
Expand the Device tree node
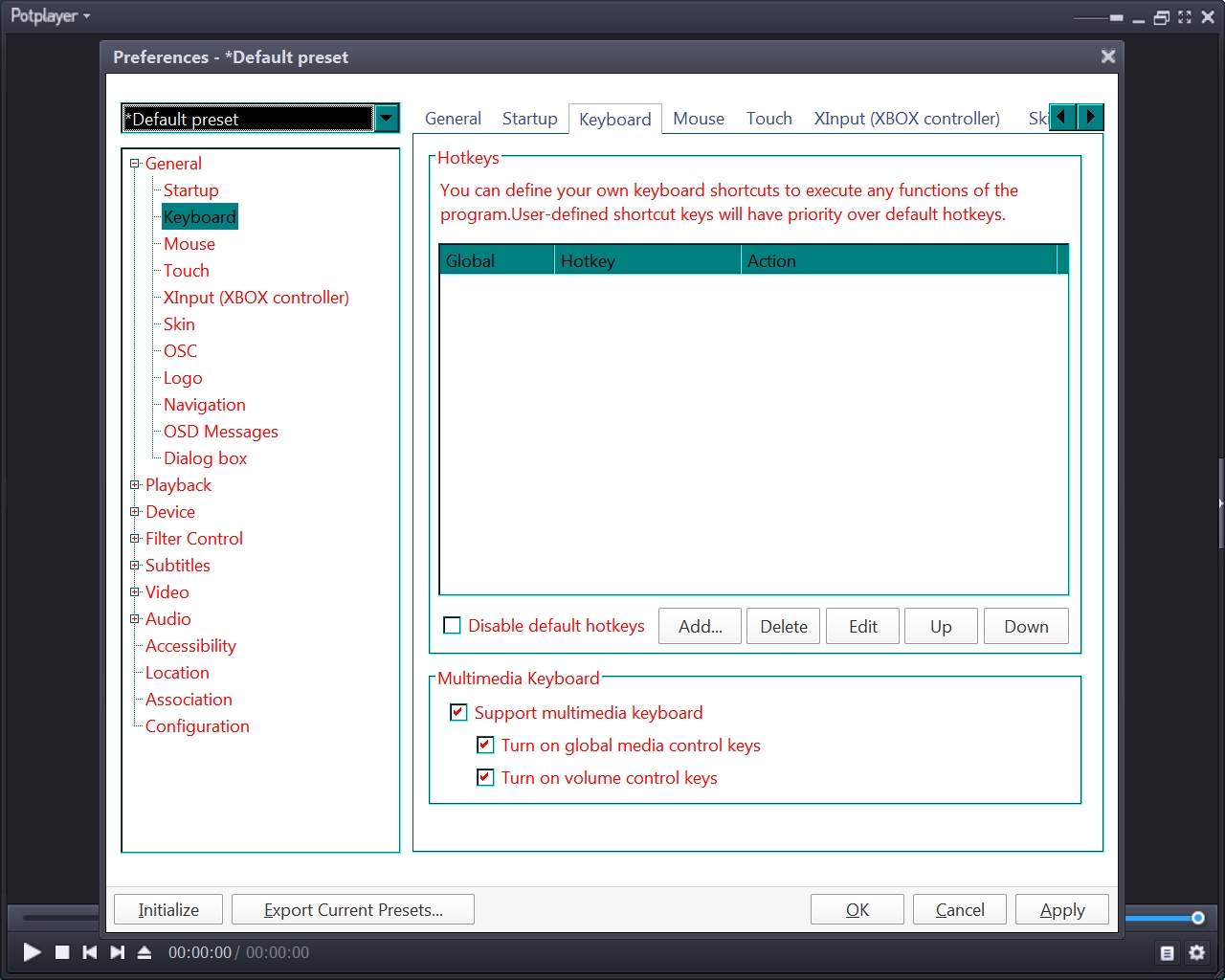[135, 512]
